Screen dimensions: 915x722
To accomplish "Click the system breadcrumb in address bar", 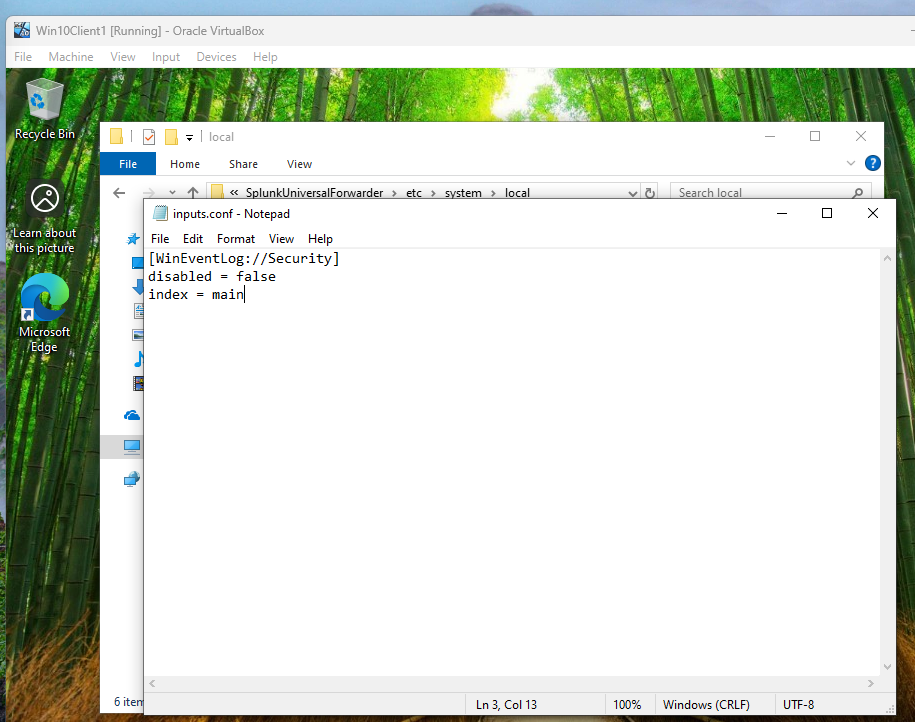I will [463, 193].
